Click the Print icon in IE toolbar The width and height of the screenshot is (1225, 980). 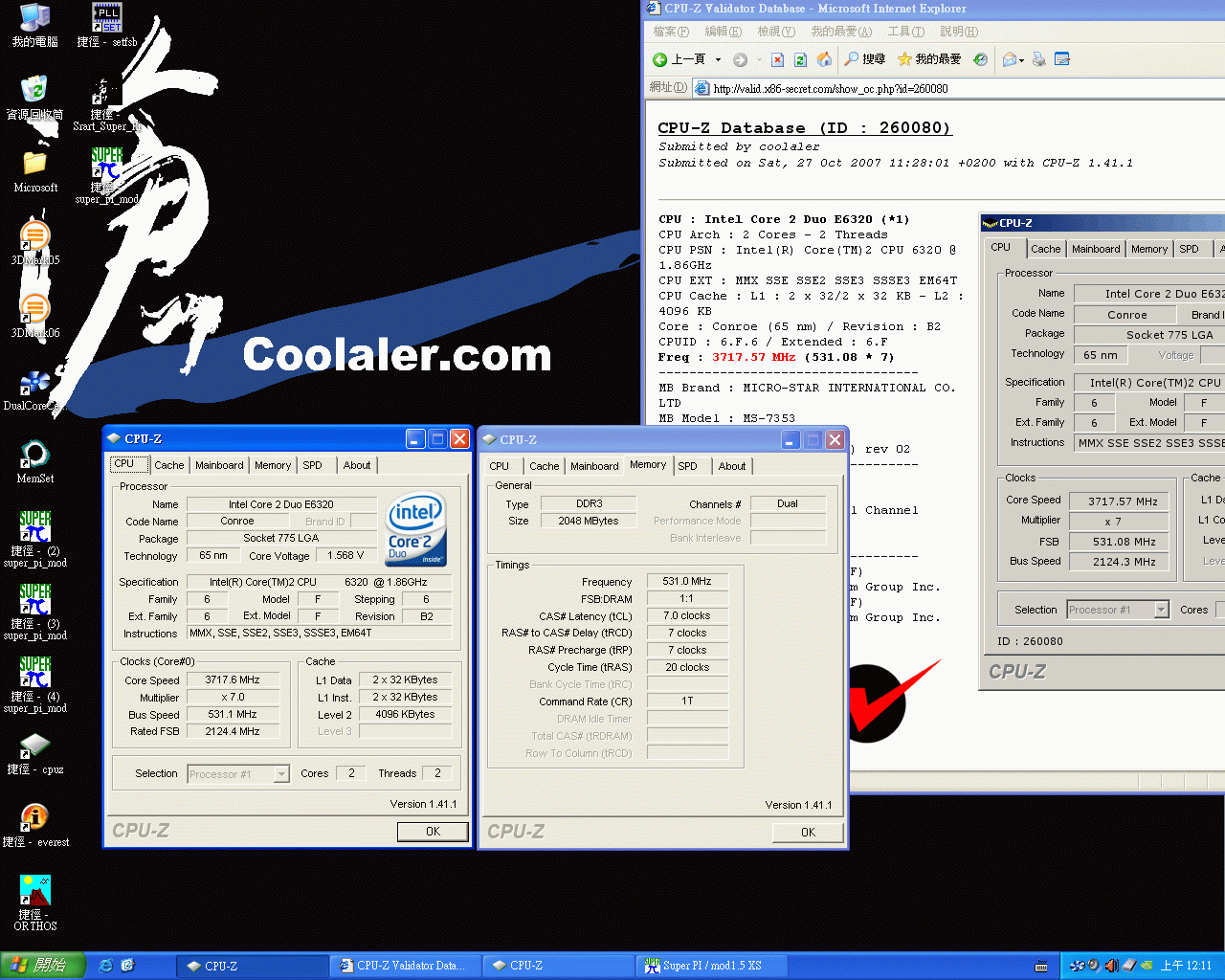(x=1038, y=59)
